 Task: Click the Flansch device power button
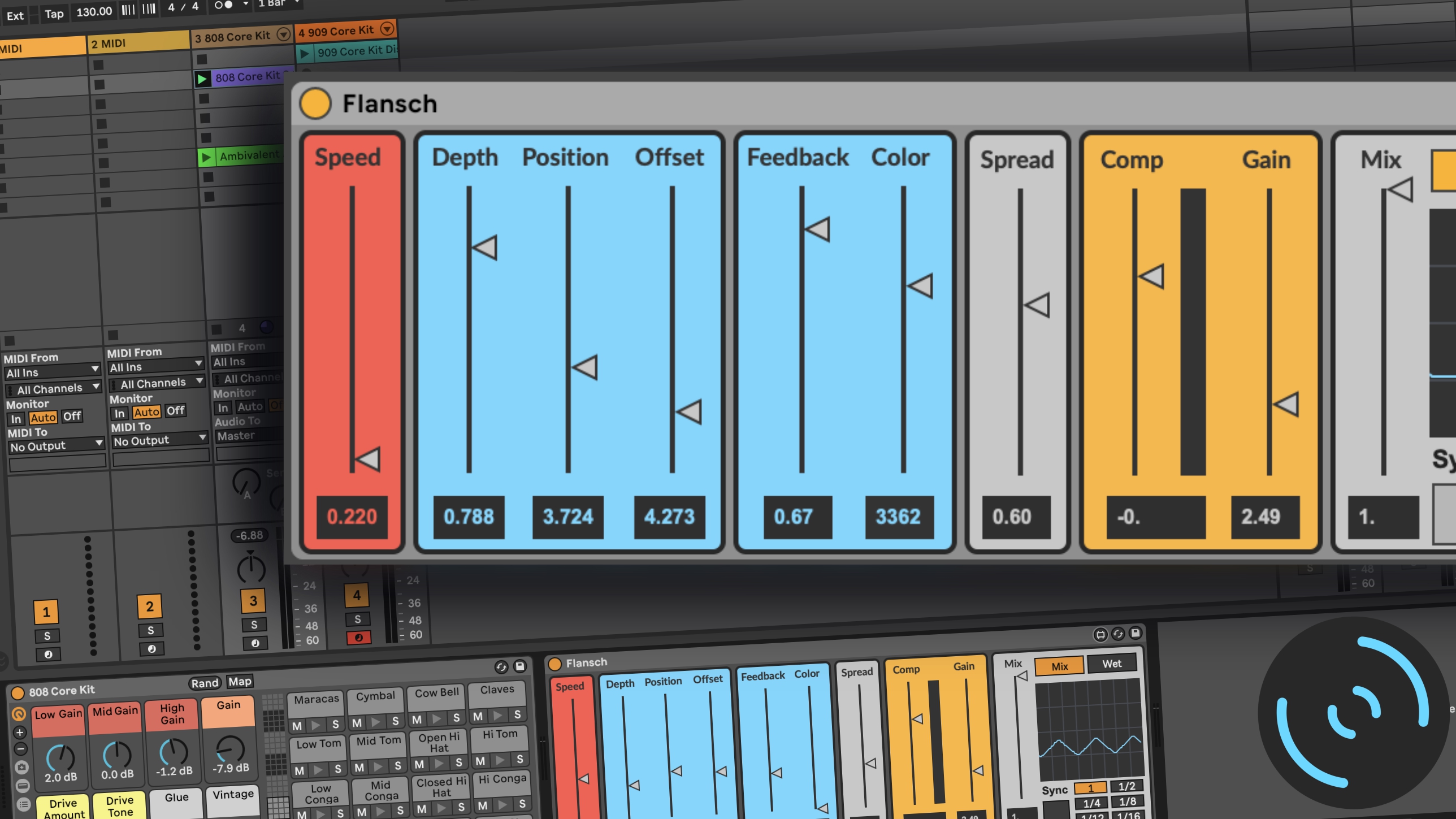coord(315,103)
